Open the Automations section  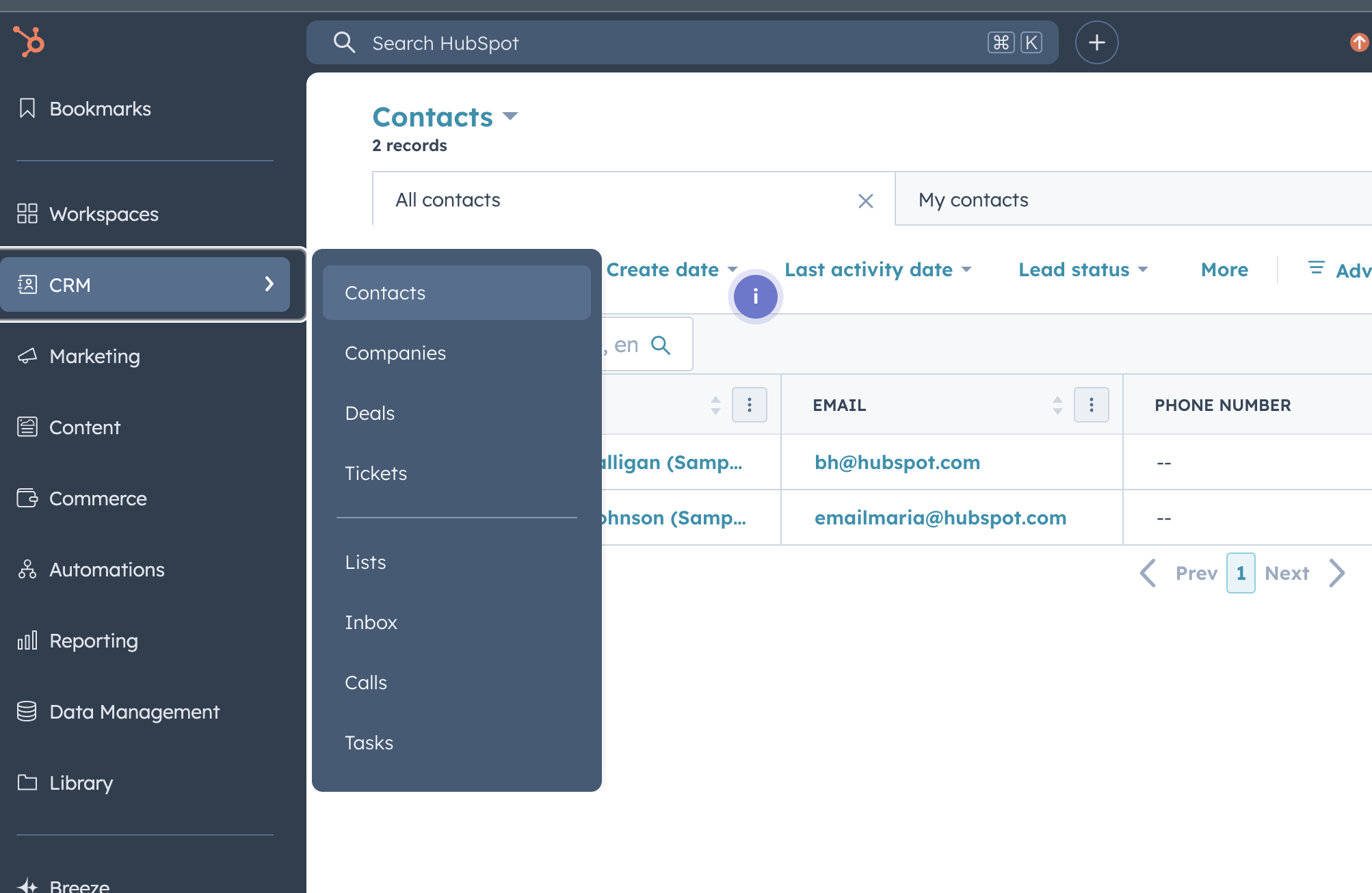(91, 570)
